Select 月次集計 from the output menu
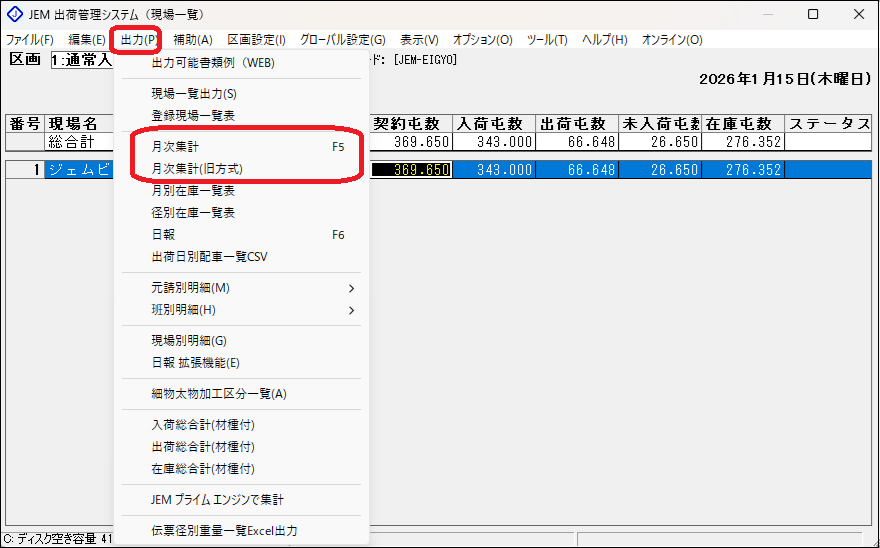This screenshot has height=548, width=880. 175,146
